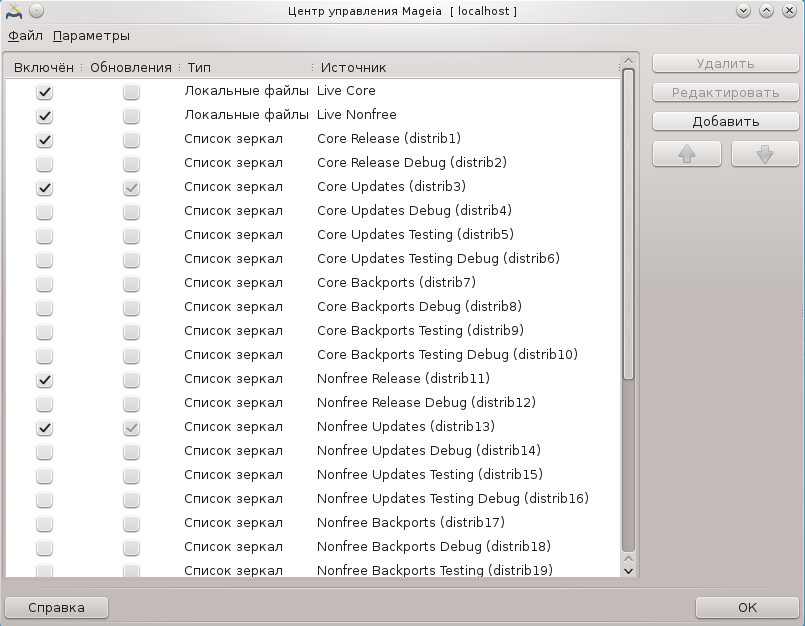This screenshot has height=626, width=805.
Task: Uncheck enabled box for Core Release (distrib1)
Action: (x=45, y=140)
